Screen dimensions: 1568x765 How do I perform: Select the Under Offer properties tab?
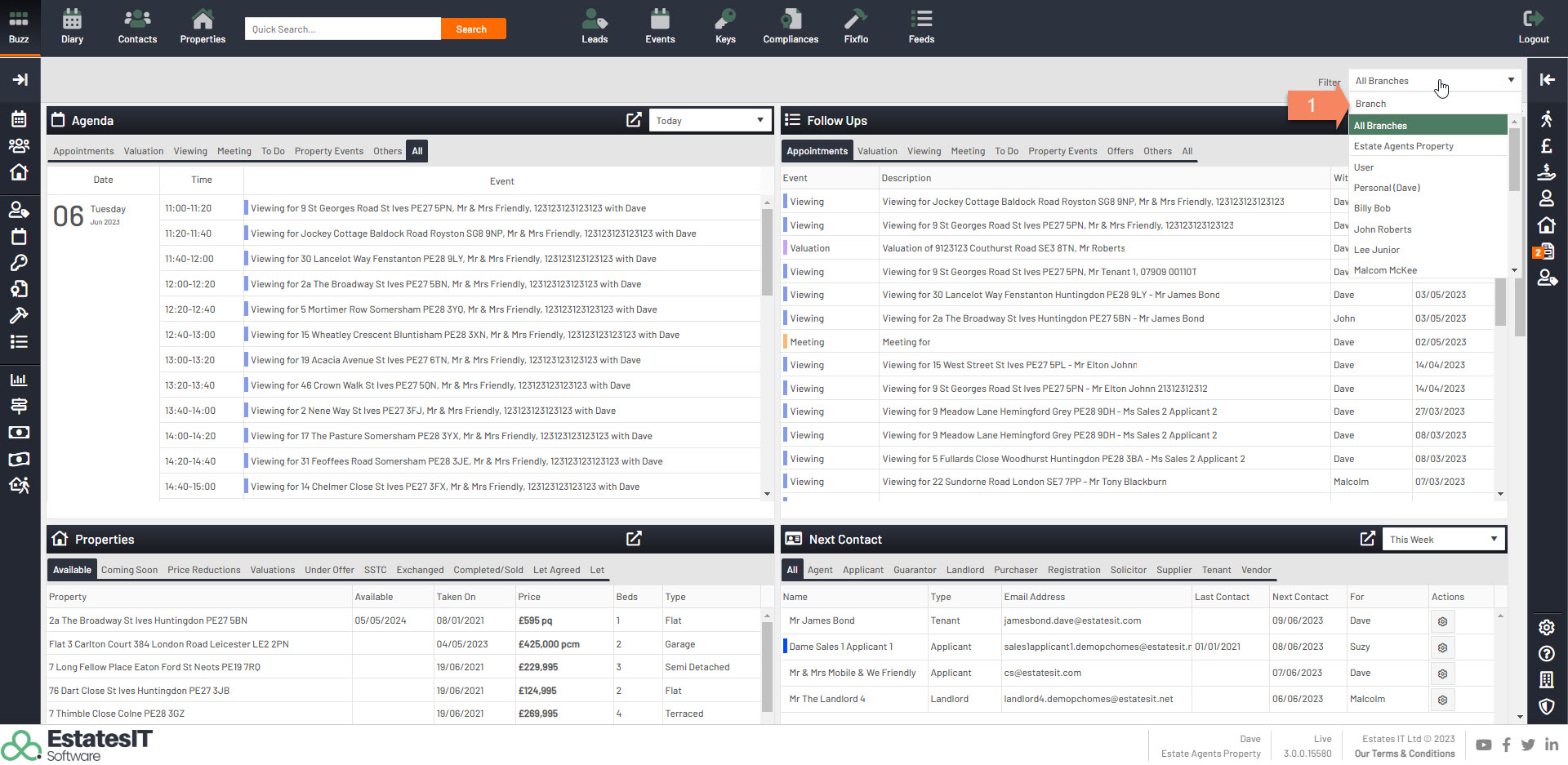[x=329, y=570]
